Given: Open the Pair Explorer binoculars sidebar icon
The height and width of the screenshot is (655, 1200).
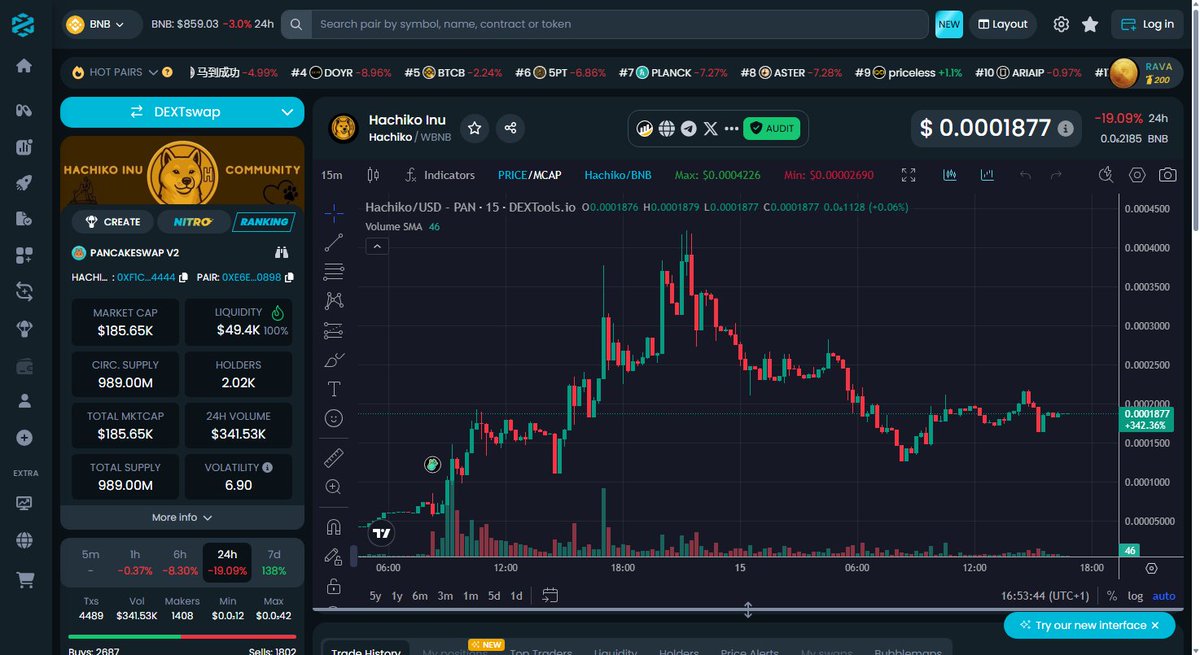Looking at the screenshot, I should [24, 109].
